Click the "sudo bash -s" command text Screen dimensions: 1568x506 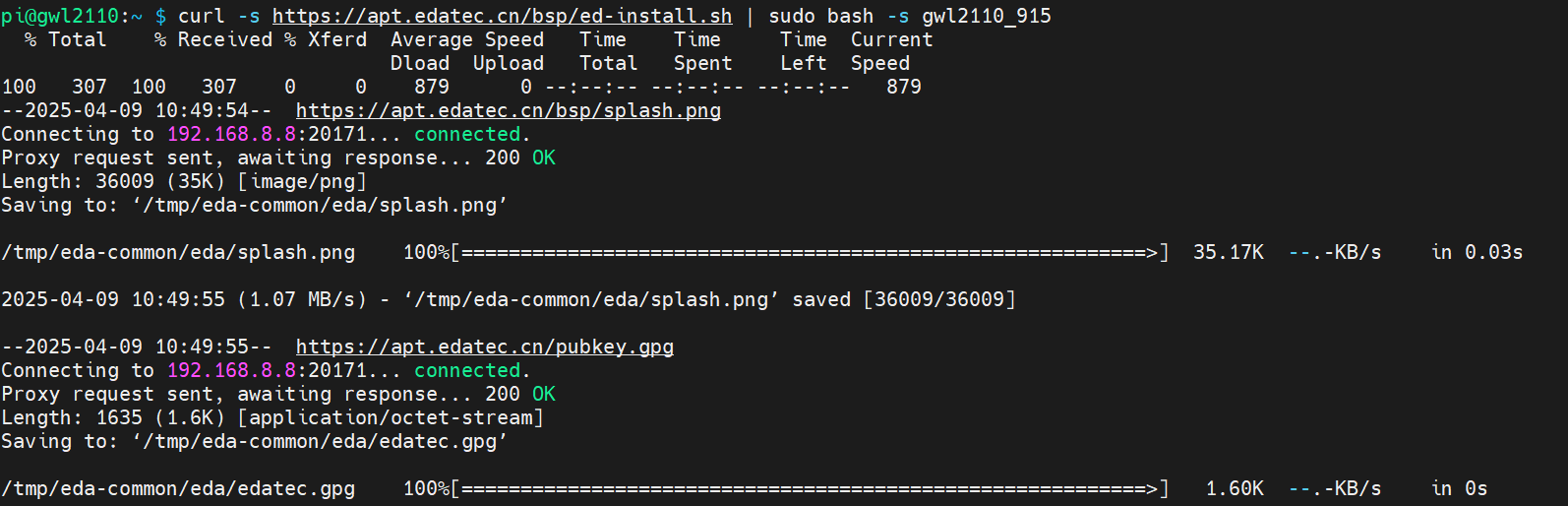pyautogui.click(x=838, y=16)
